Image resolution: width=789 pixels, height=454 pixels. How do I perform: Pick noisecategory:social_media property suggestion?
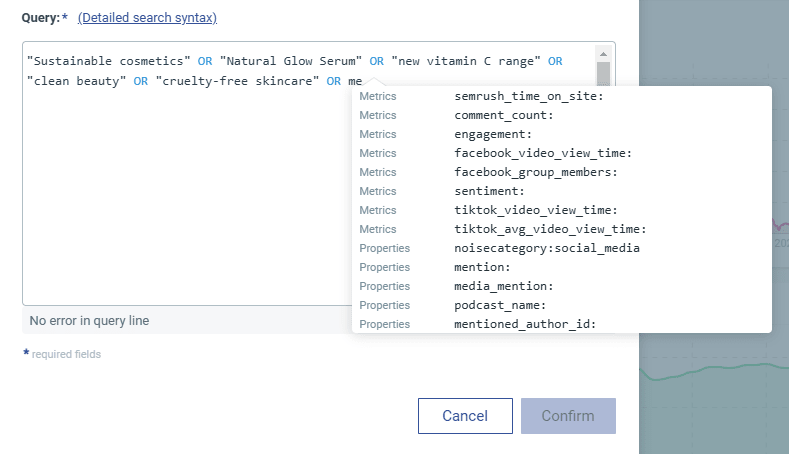(x=546, y=248)
